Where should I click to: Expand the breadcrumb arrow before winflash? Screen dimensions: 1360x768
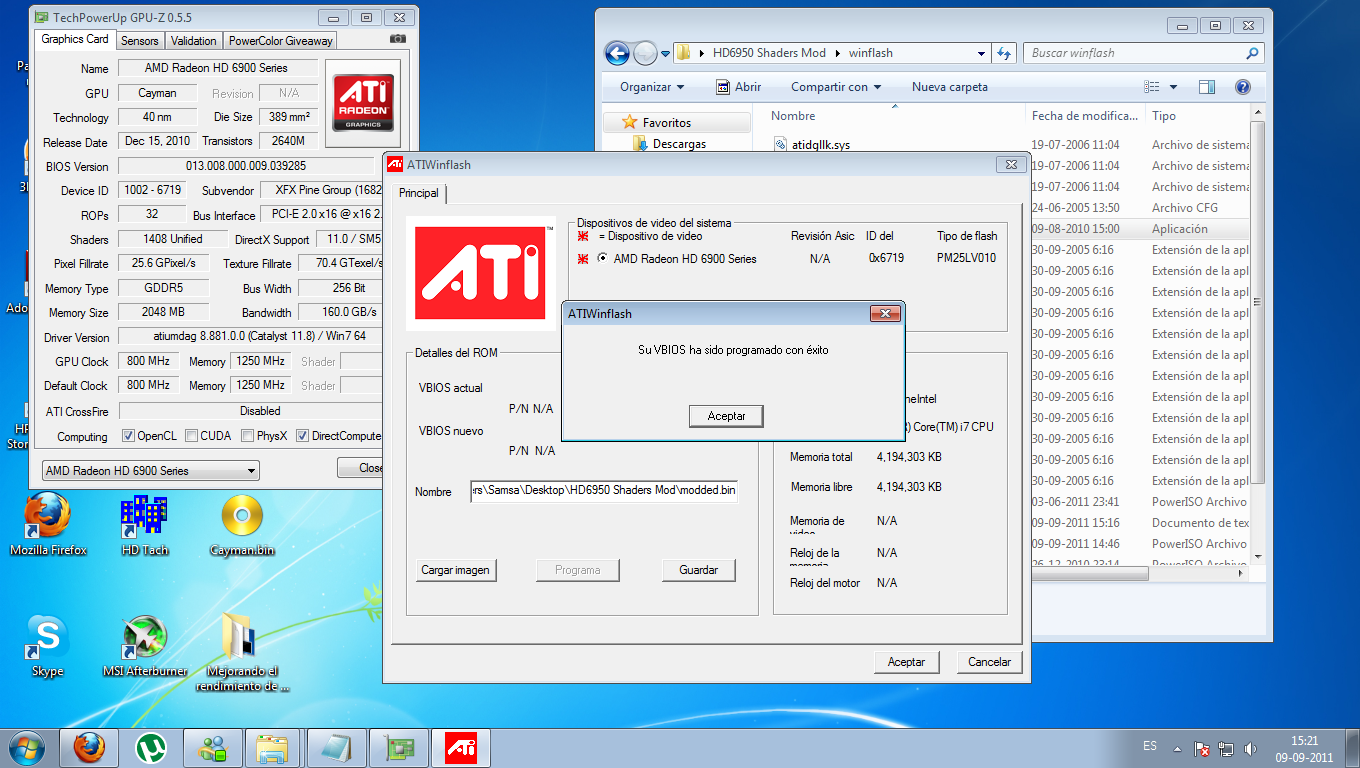coord(839,53)
